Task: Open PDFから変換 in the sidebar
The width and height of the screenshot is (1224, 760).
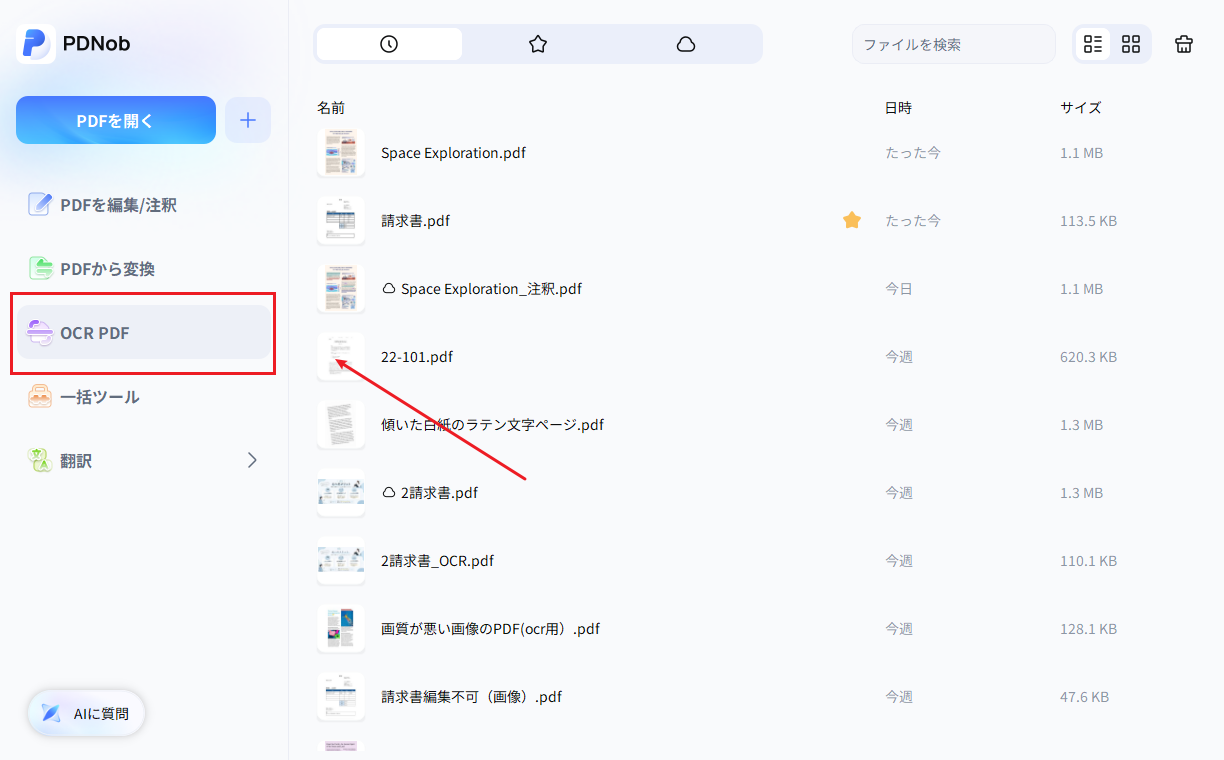Action: pos(142,269)
